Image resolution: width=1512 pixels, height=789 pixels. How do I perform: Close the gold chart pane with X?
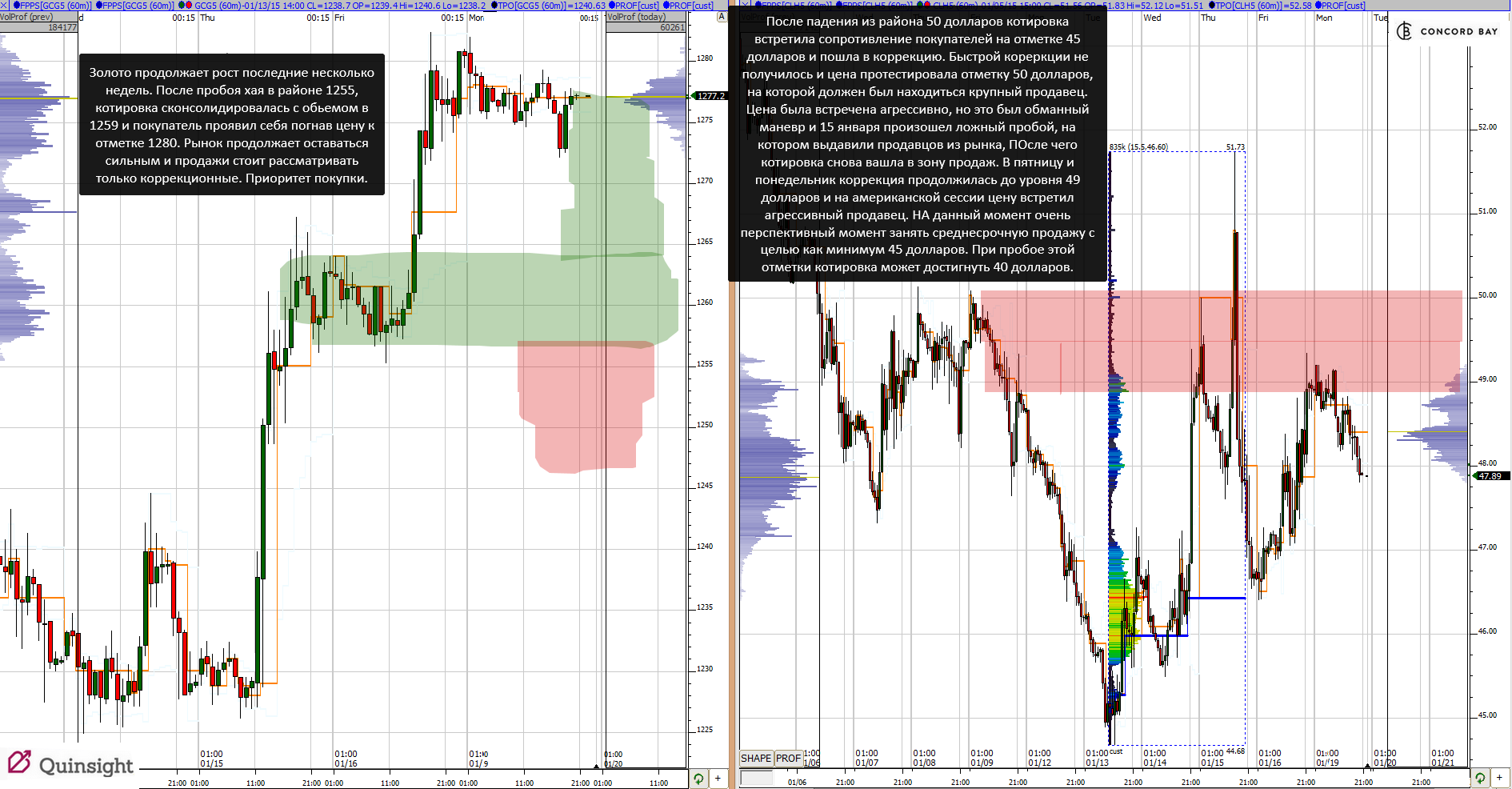pyautogui.click(x=4, y=5)
